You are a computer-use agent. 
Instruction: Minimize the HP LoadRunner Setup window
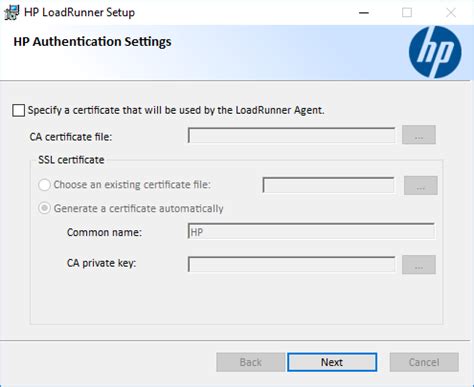pyautogui.click(x=364, y=13)
